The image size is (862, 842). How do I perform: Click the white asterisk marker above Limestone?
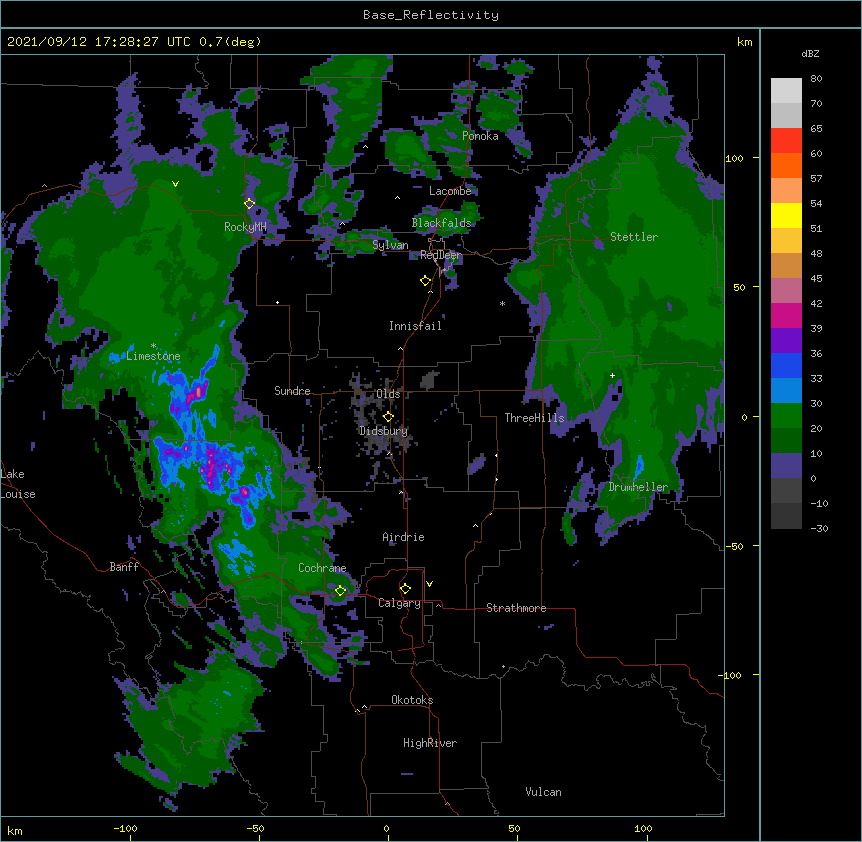pyautogui.click(x=153, y=346)
